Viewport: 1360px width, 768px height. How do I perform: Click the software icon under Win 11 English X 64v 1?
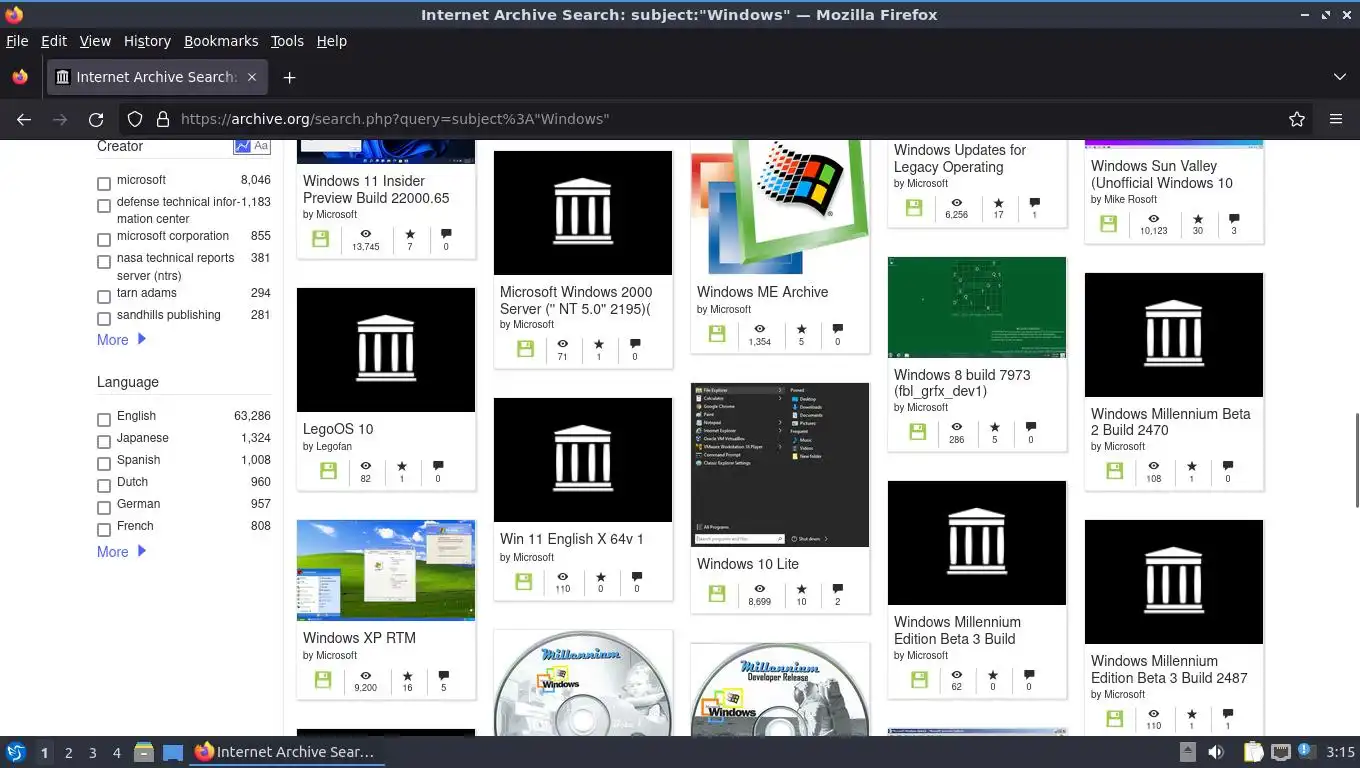tap(524, 581)
